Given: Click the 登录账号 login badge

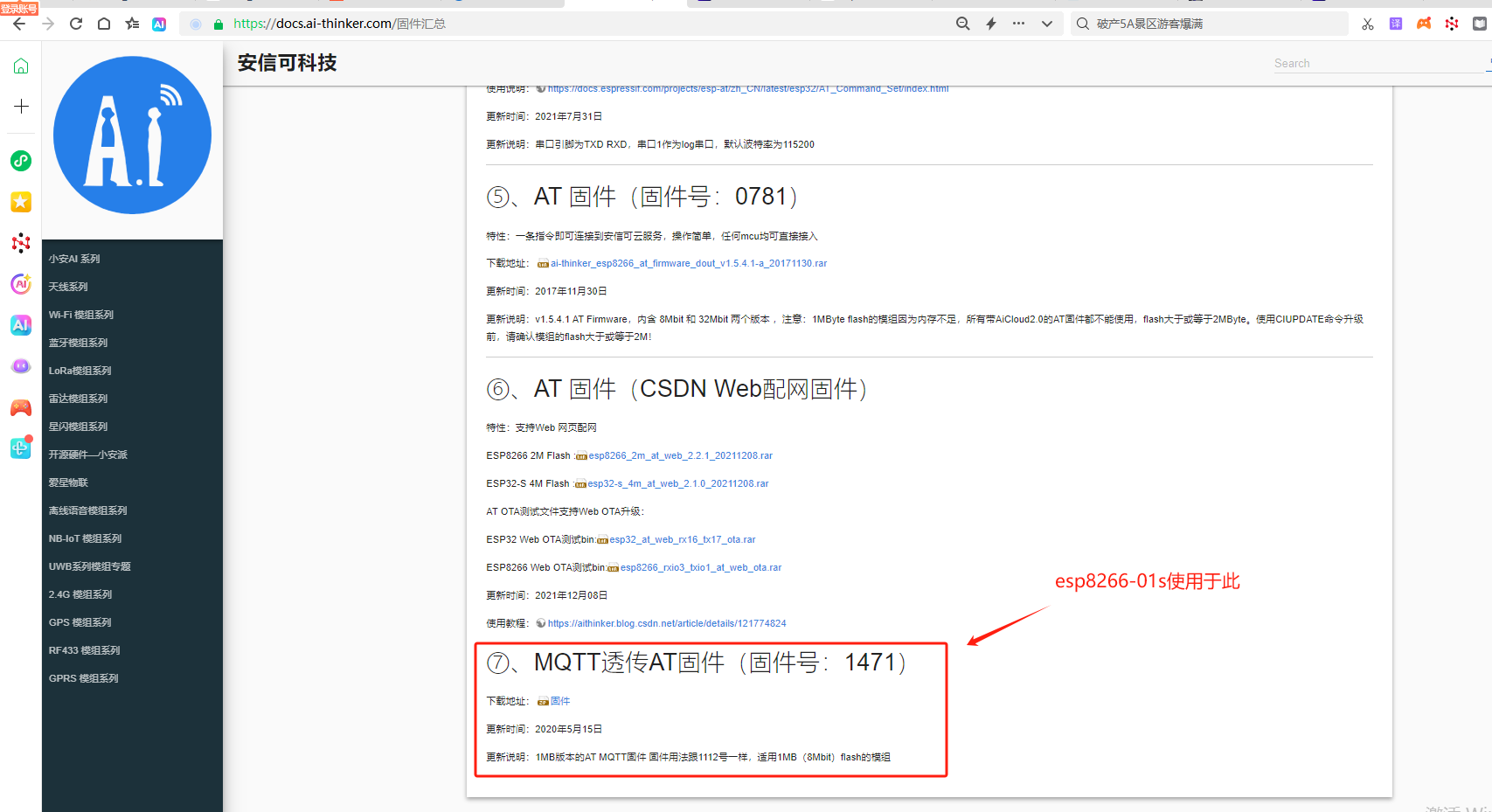Looking at the screenshot, I should (19, 7).
